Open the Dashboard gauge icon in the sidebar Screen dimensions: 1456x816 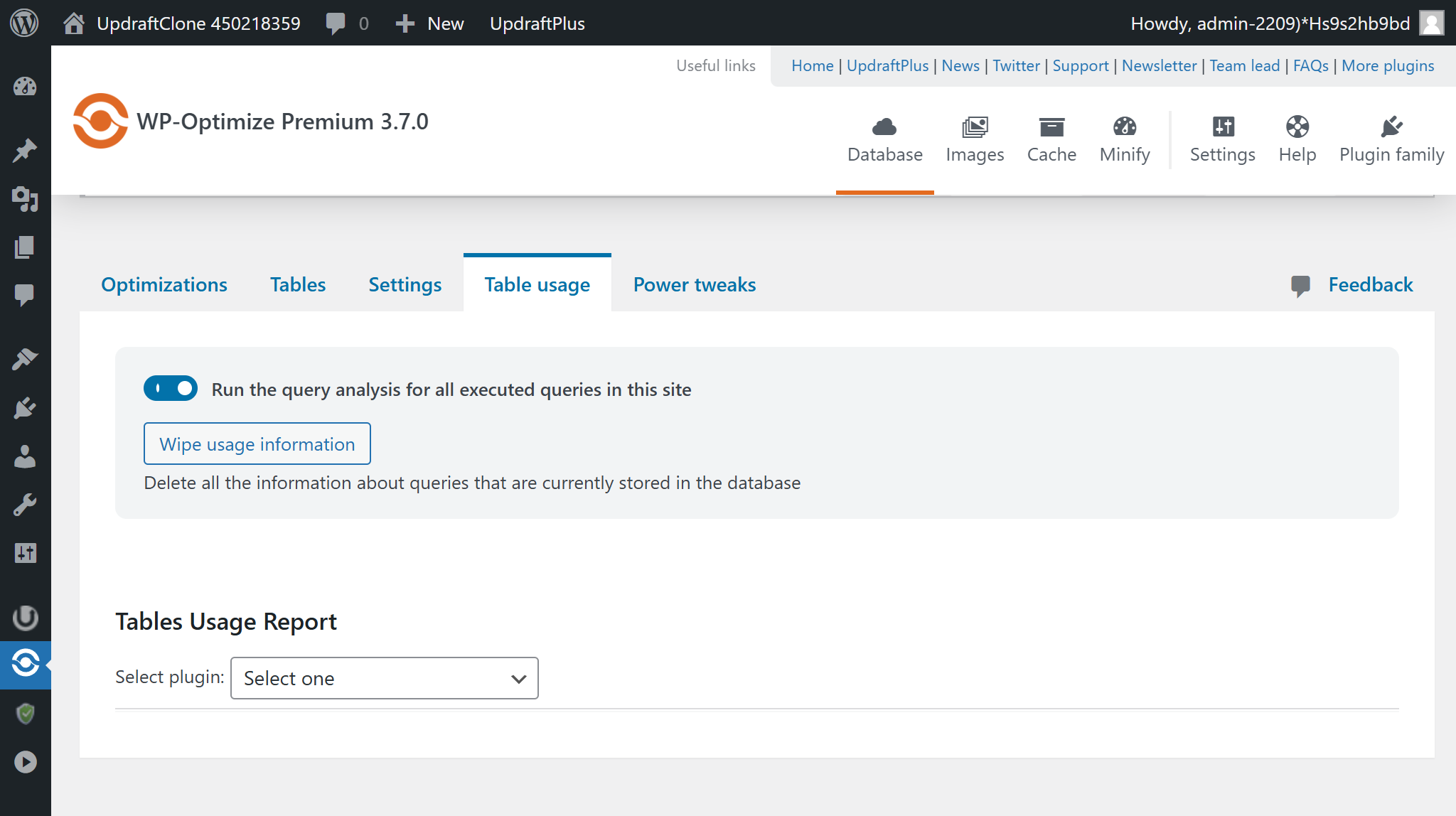[25, 87]
